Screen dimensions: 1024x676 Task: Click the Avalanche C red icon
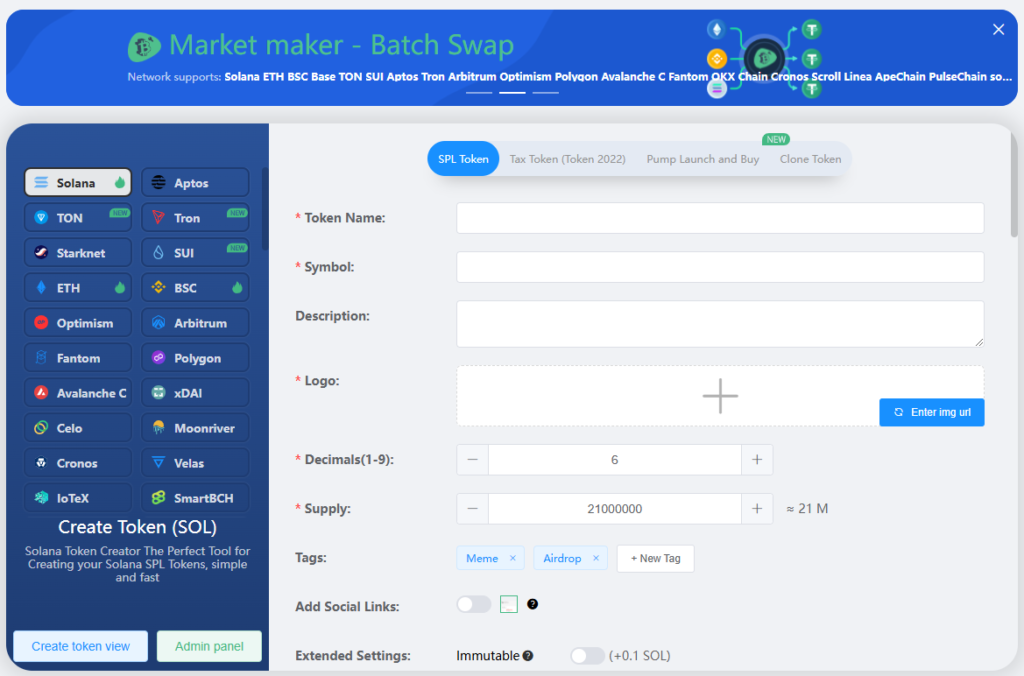point(41,393)
